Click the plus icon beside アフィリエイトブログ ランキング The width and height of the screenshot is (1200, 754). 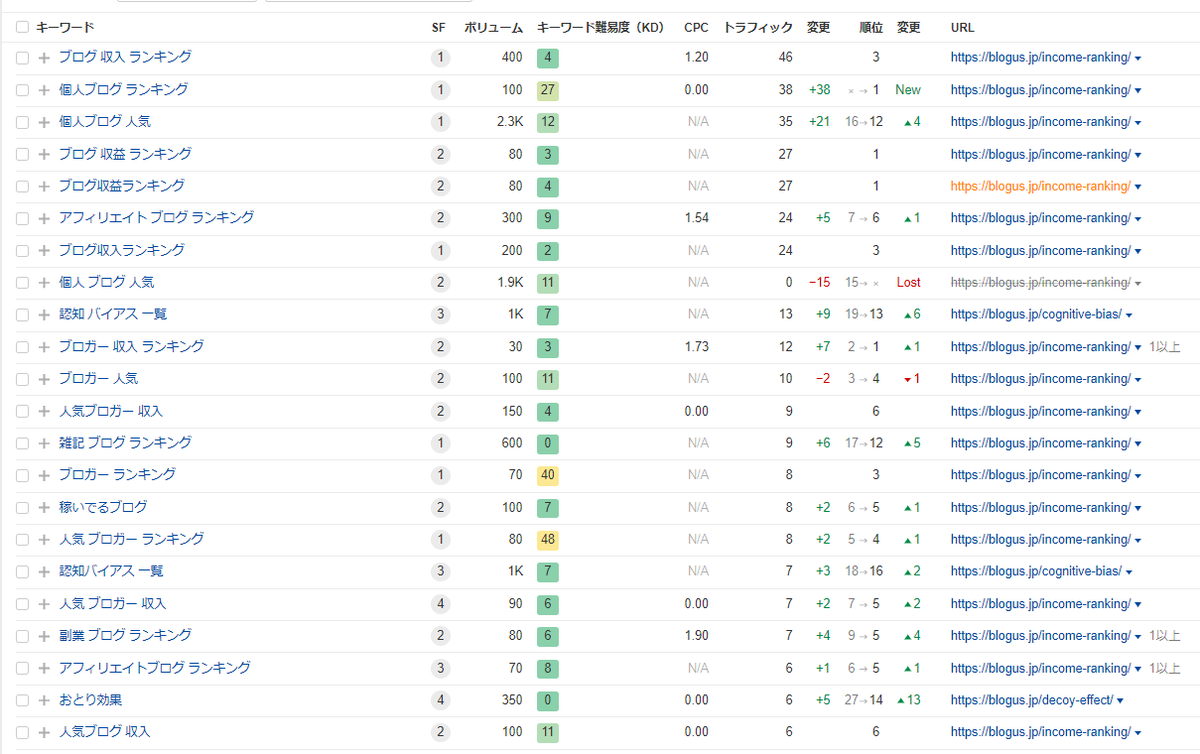click(x=44, y=668)
